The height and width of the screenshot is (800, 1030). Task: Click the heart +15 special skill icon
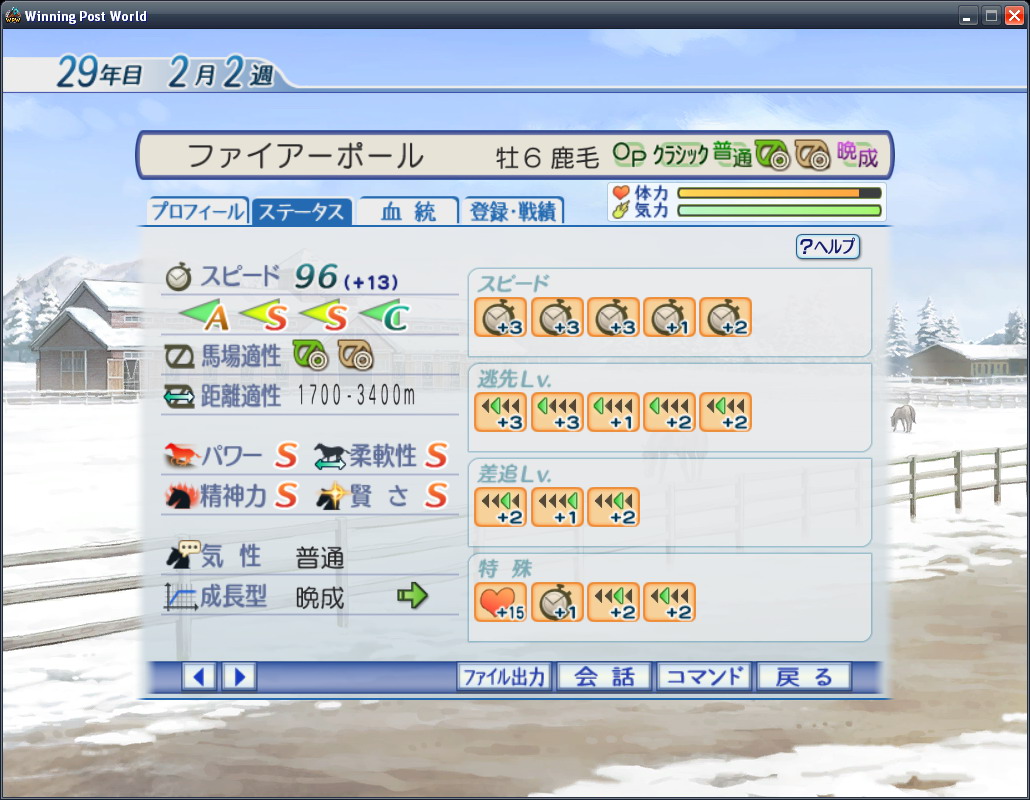[500, 602]
